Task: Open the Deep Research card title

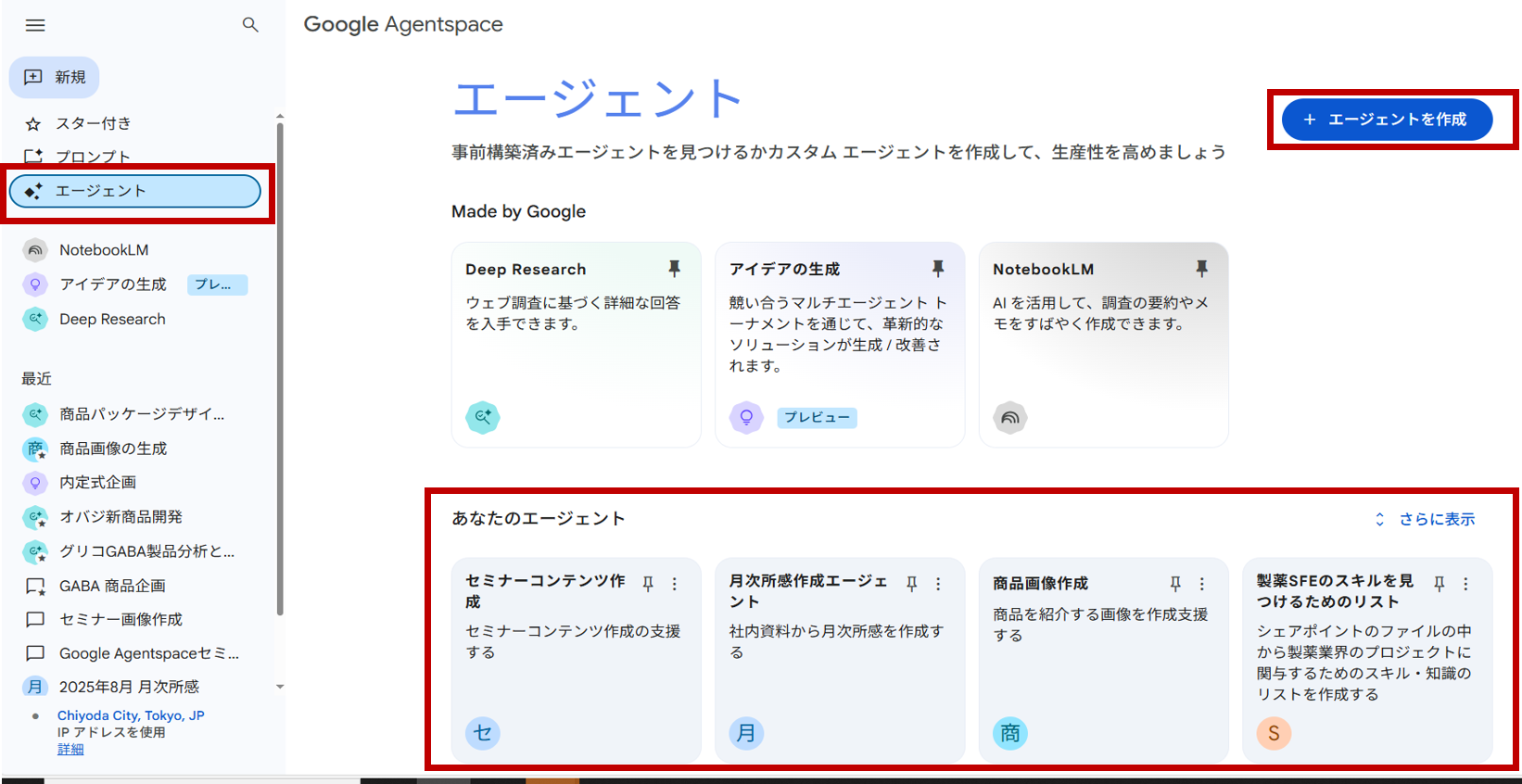Action: [526, 270]
